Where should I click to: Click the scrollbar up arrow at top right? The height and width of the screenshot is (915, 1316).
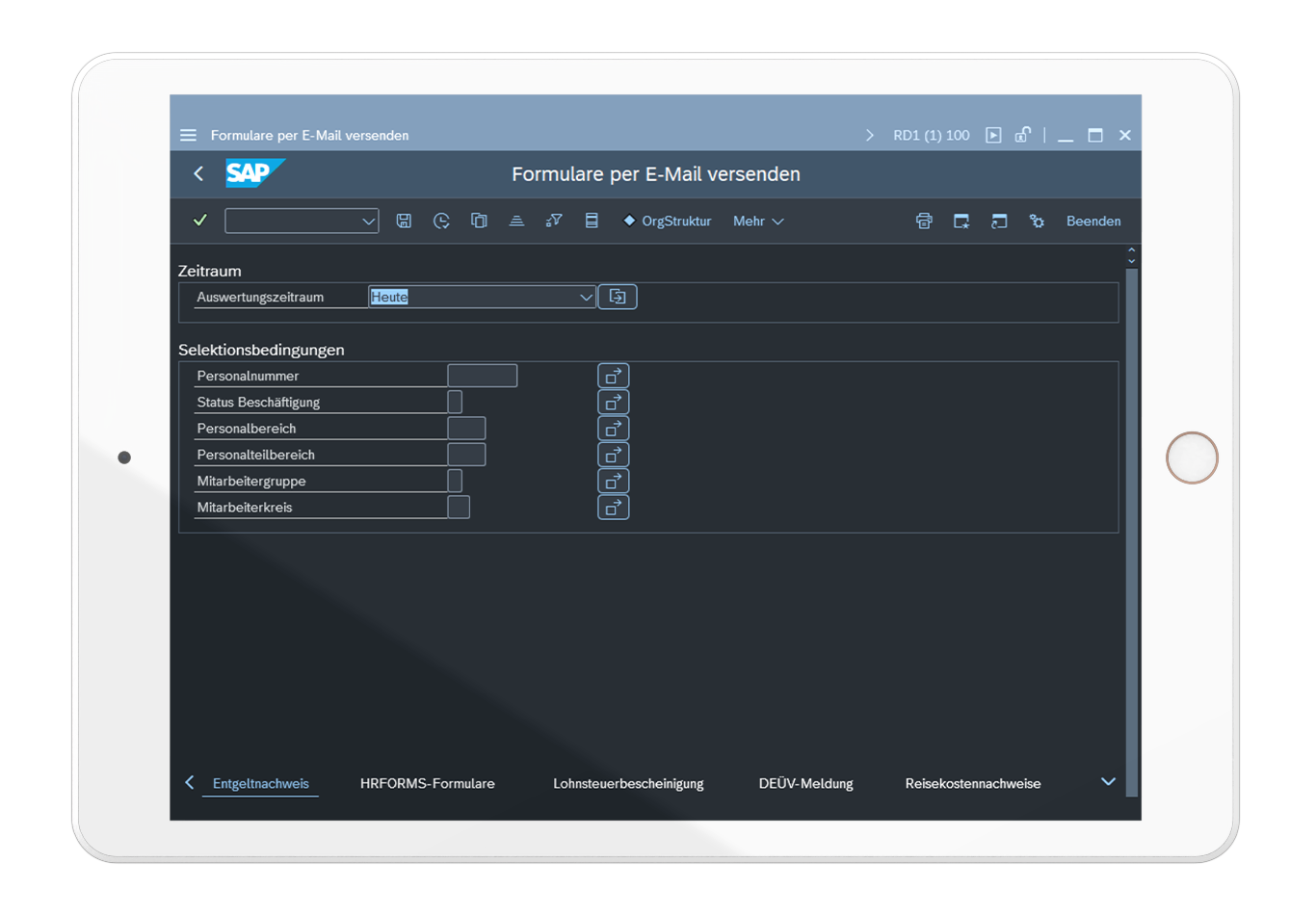[1132, 249]
